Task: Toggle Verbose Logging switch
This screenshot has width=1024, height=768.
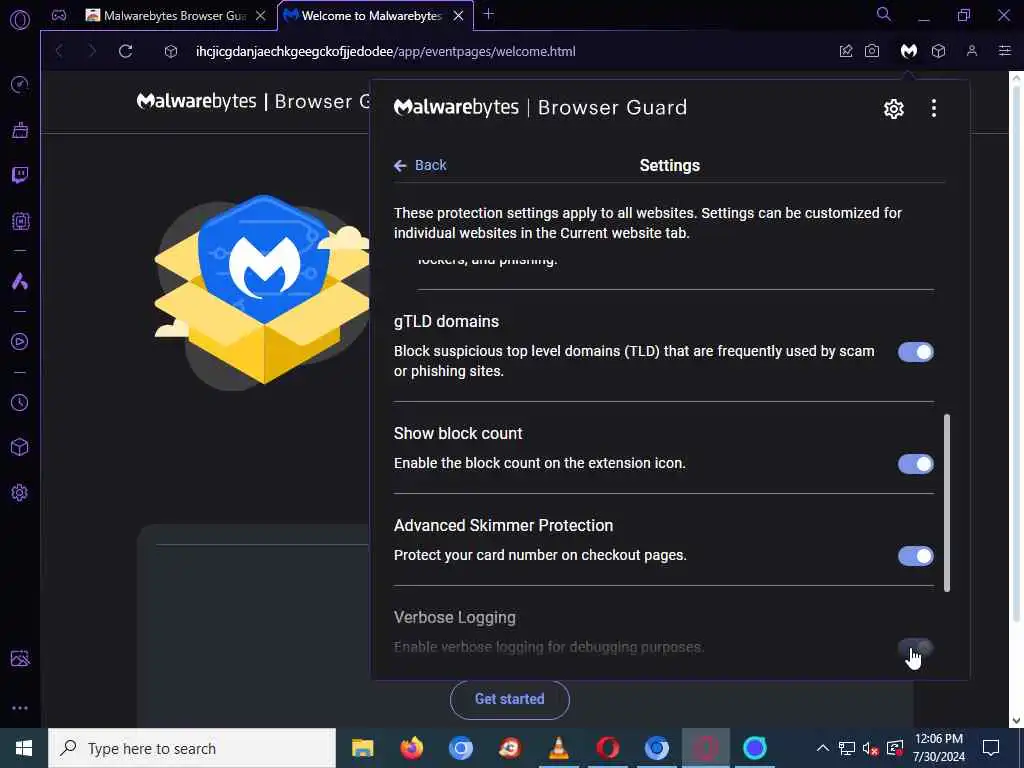Action: click(916, 648)
